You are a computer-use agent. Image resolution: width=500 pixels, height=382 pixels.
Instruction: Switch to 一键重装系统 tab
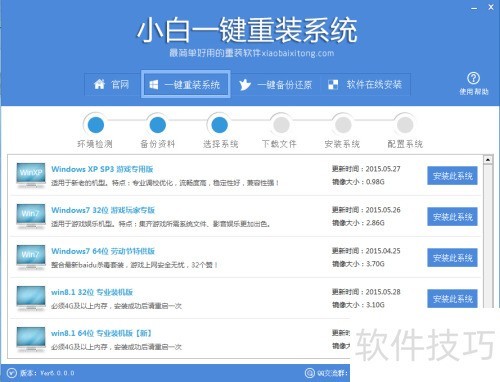186,84
